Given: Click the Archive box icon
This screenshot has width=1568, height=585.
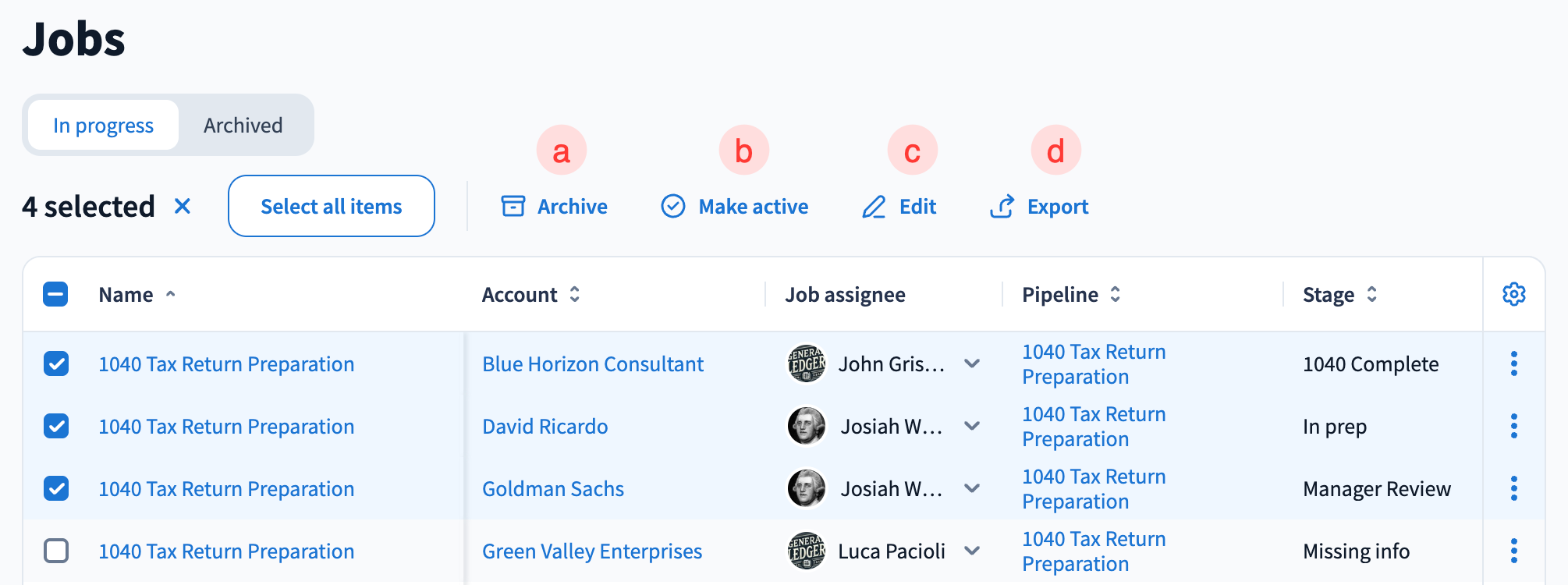Looking at the screenshot, I should (x=513, y=206).
